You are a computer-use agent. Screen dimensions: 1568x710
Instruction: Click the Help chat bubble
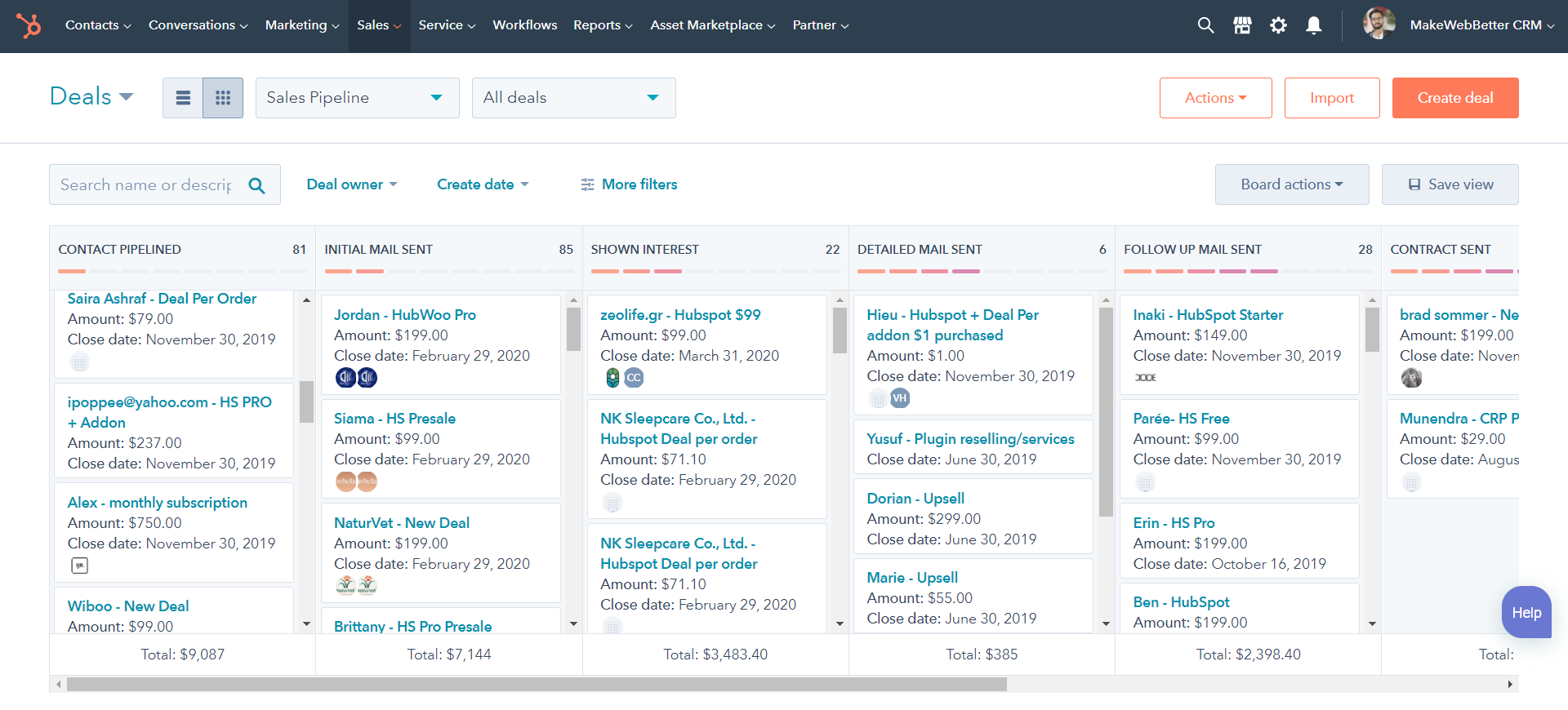(x=1526, y=613)
